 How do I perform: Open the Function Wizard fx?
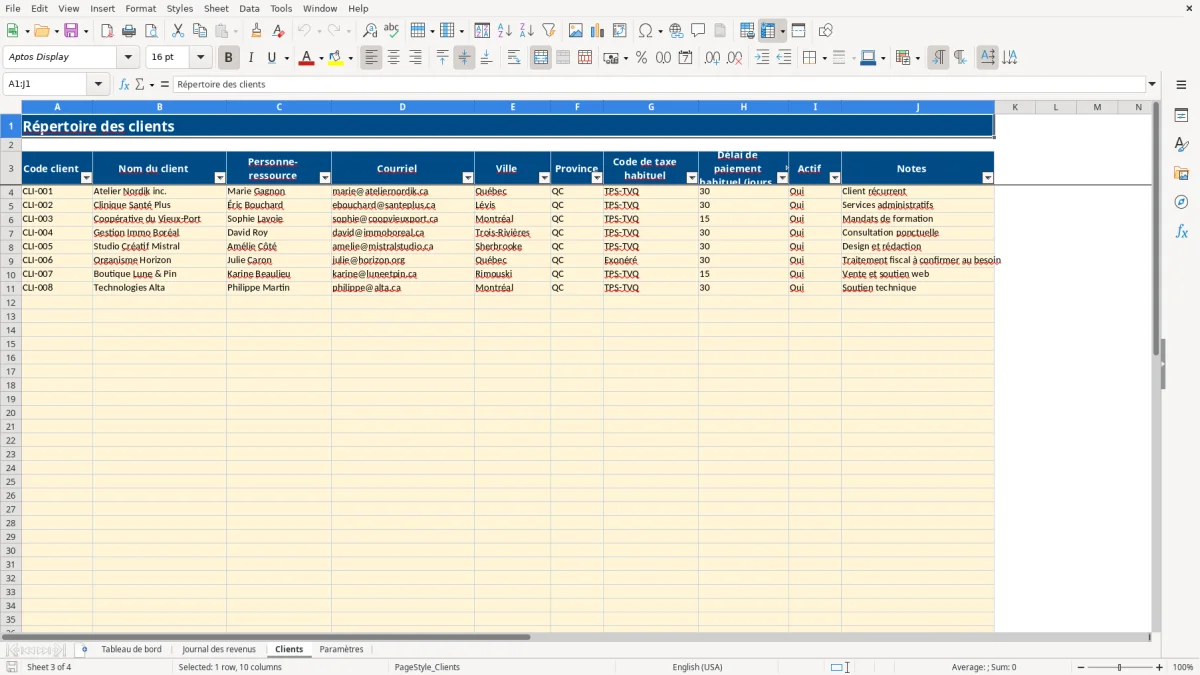click(124, 84)
